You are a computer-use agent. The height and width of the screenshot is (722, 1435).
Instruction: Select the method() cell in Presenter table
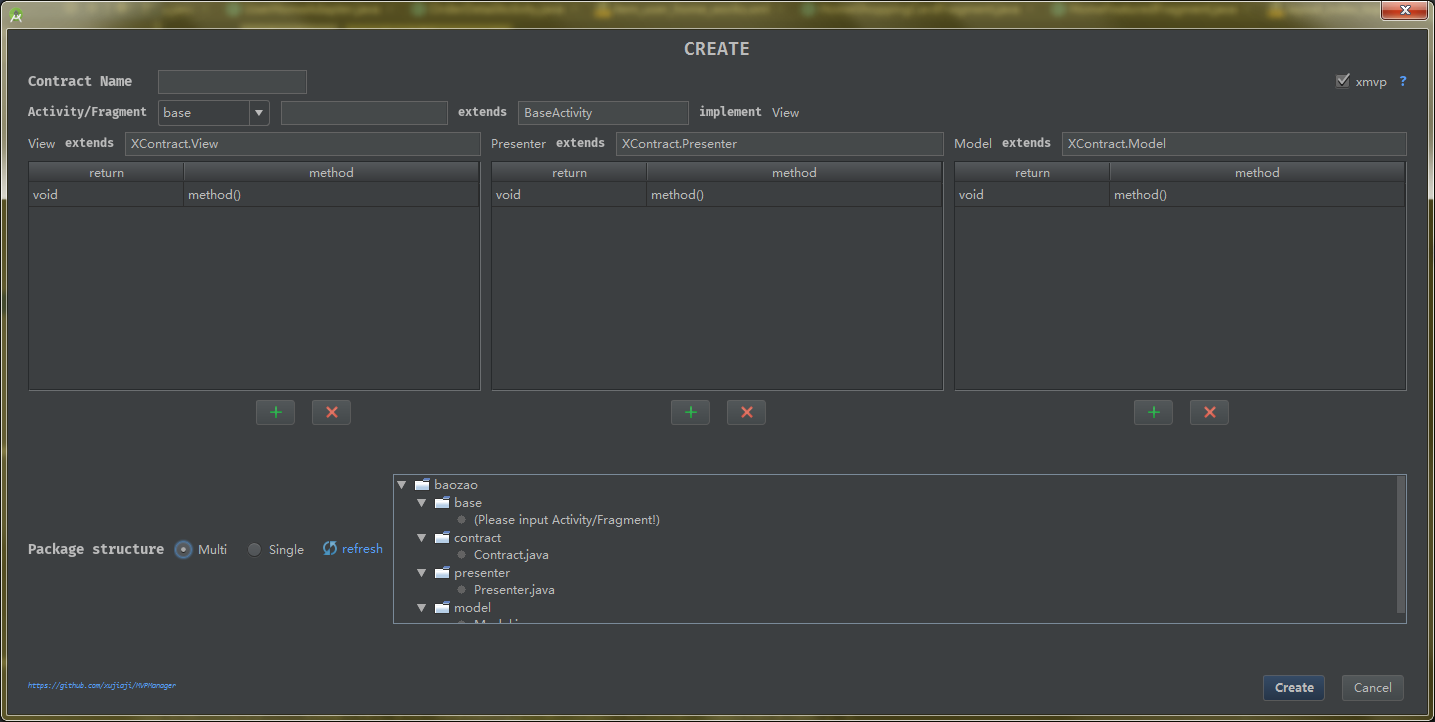(x=795, y=195)
